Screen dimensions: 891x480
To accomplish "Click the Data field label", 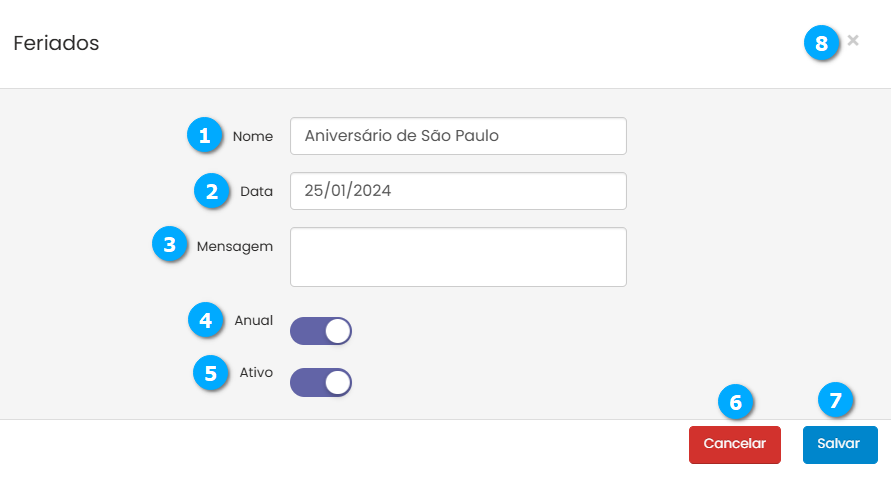I will (x=257, y=191).
